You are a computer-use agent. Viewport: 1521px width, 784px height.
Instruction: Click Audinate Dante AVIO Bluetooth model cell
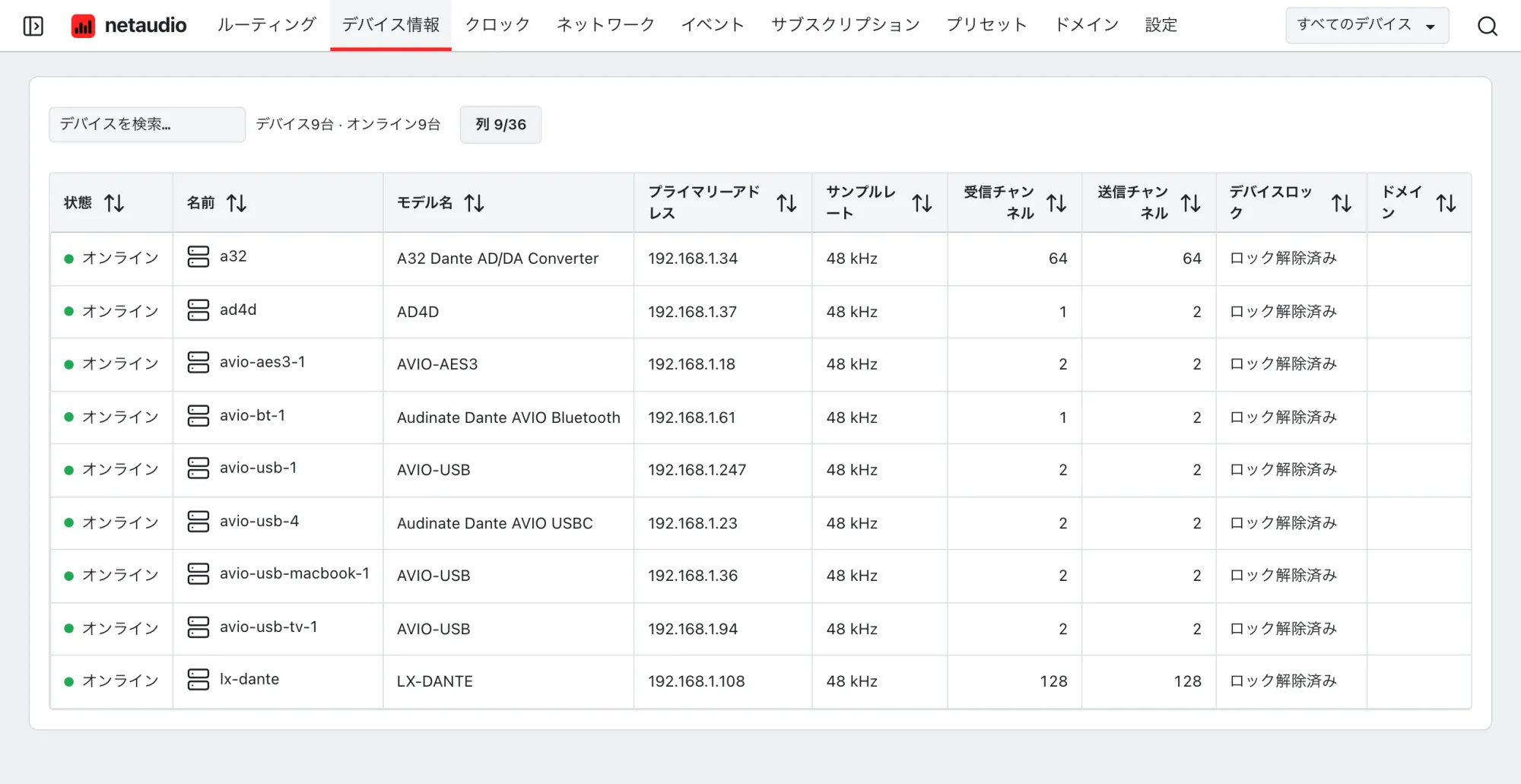click(x=509, y=417)
